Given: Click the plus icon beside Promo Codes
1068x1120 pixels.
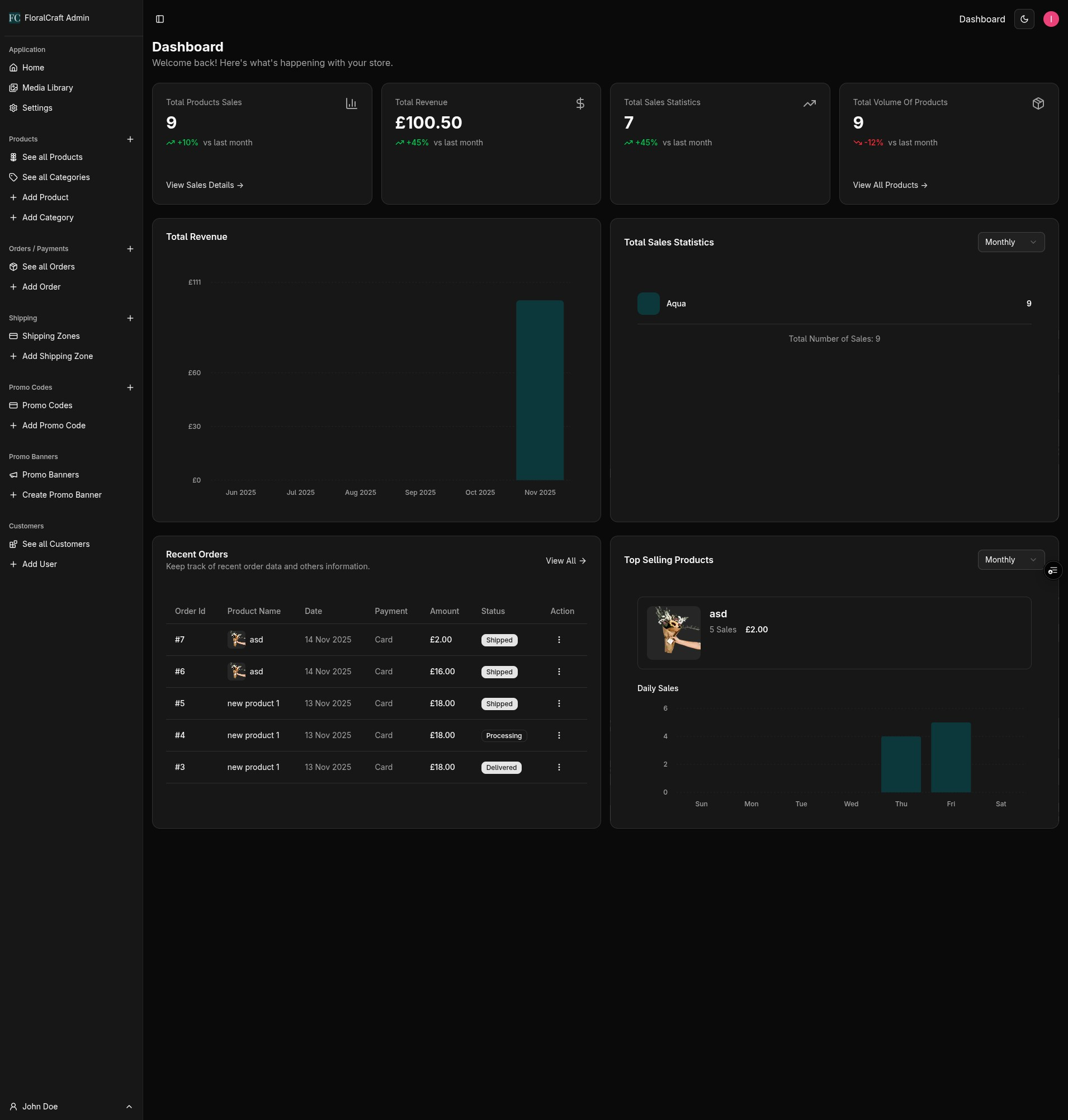Looking at the screenshot, I should tap(130, 387).
